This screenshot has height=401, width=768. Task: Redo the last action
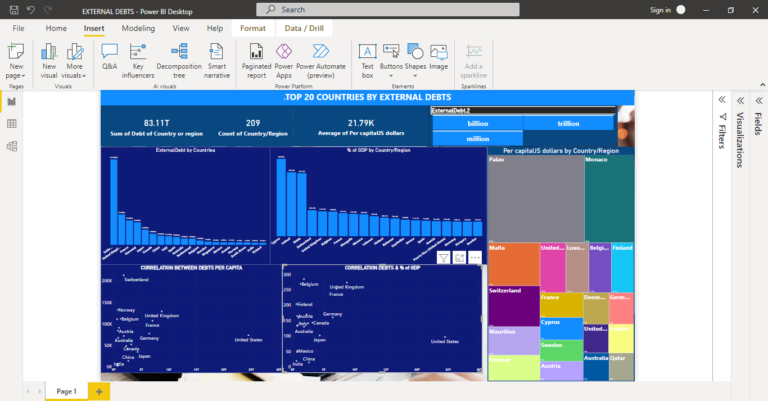pos(48,10)
